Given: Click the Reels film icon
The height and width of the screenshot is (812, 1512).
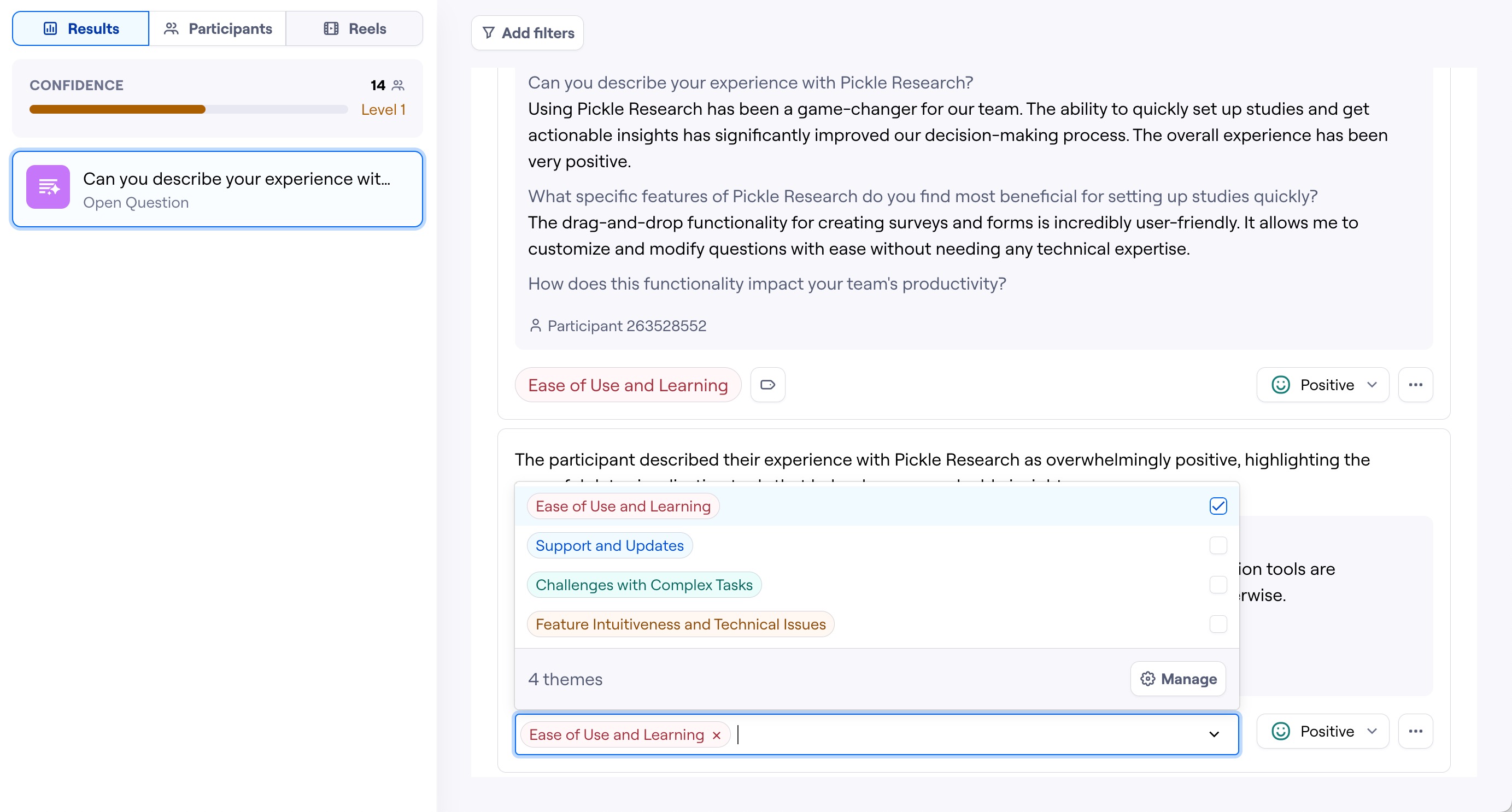Looking at the screenshot, I should pyautogui.click(x=331, y=29).
